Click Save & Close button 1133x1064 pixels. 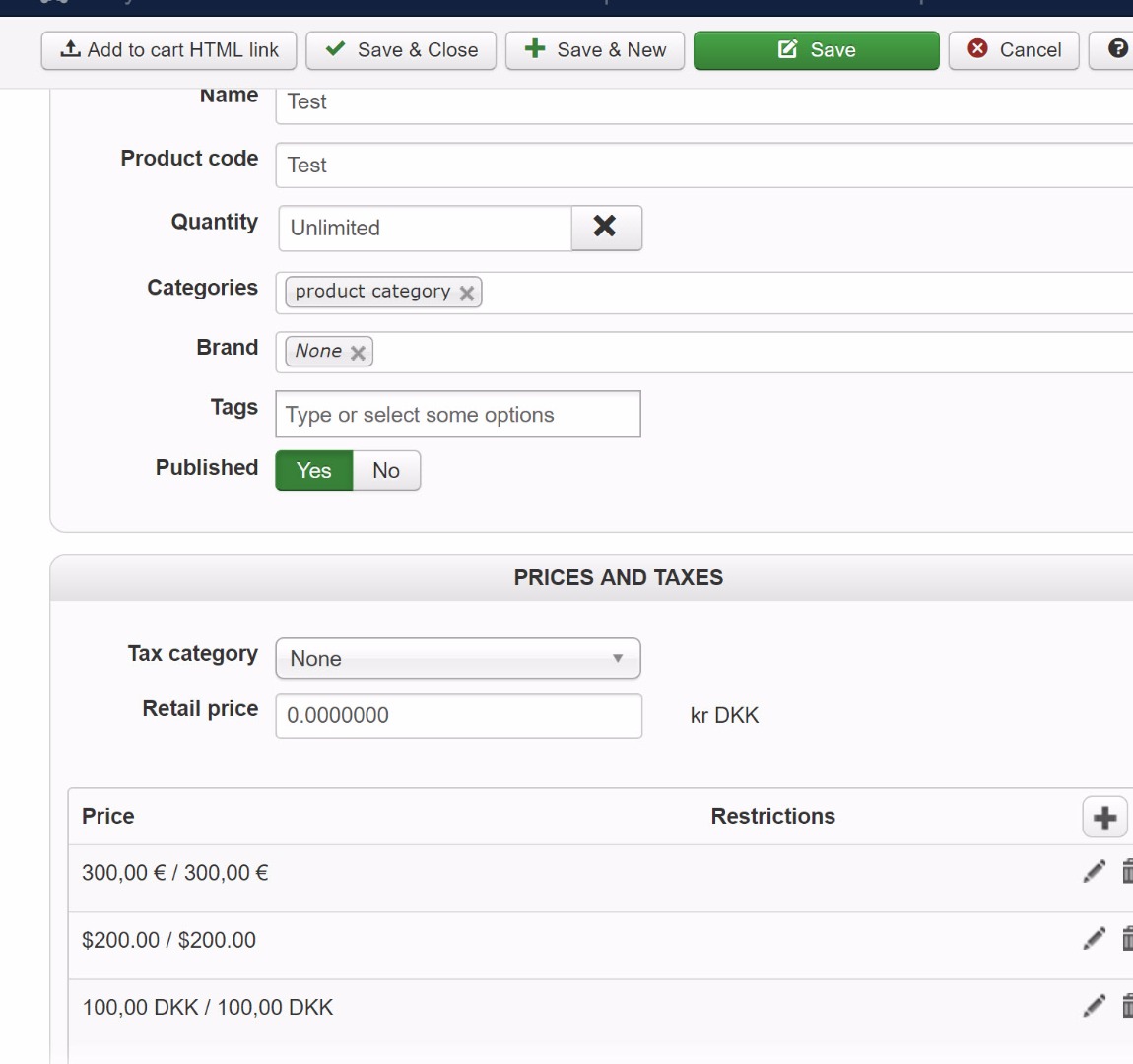point(401,50)
